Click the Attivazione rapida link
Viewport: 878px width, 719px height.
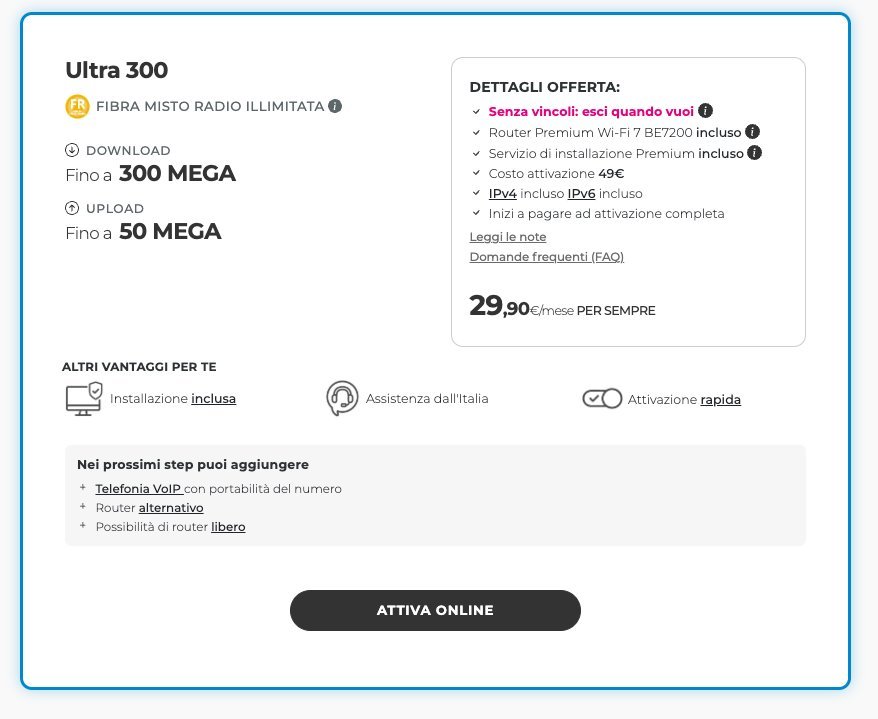click(x=720, y=399)
